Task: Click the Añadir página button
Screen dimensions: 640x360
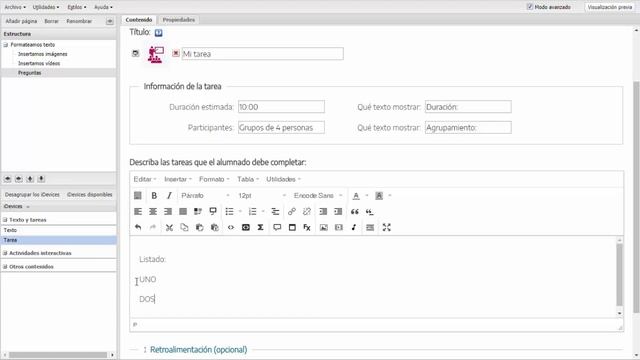Action: pos(21,21)
